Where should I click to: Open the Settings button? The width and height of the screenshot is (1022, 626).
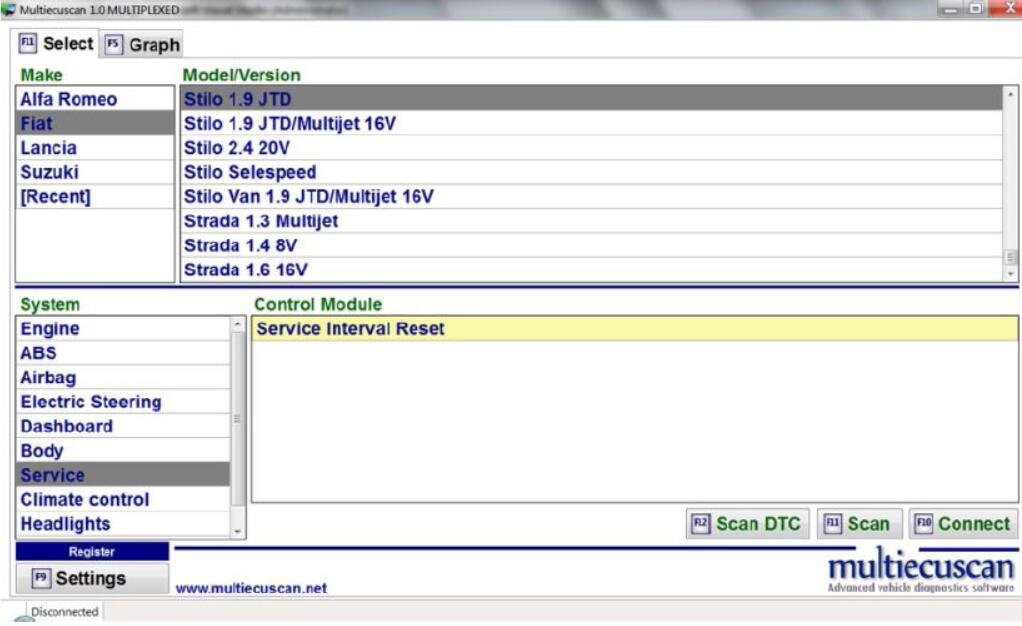pyautogui.click(x=92, y=578)
